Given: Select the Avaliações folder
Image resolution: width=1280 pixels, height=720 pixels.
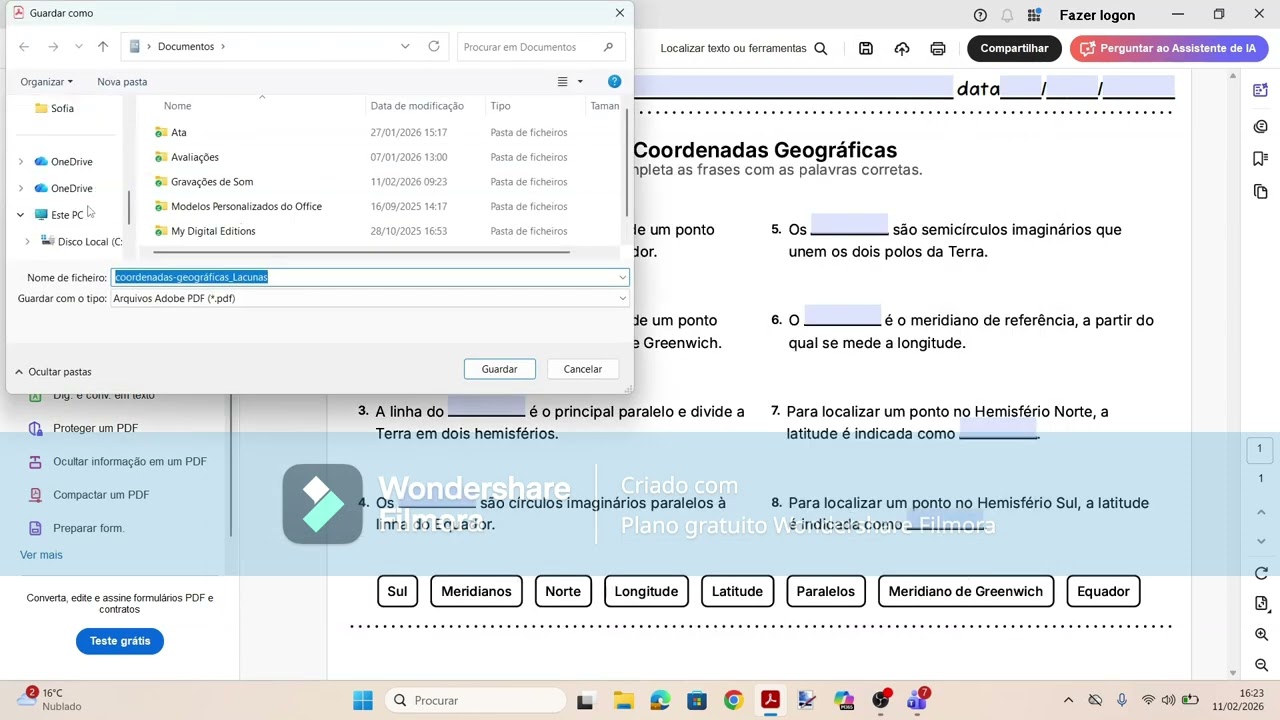Looking at the screenshot, I should (194, 157).
